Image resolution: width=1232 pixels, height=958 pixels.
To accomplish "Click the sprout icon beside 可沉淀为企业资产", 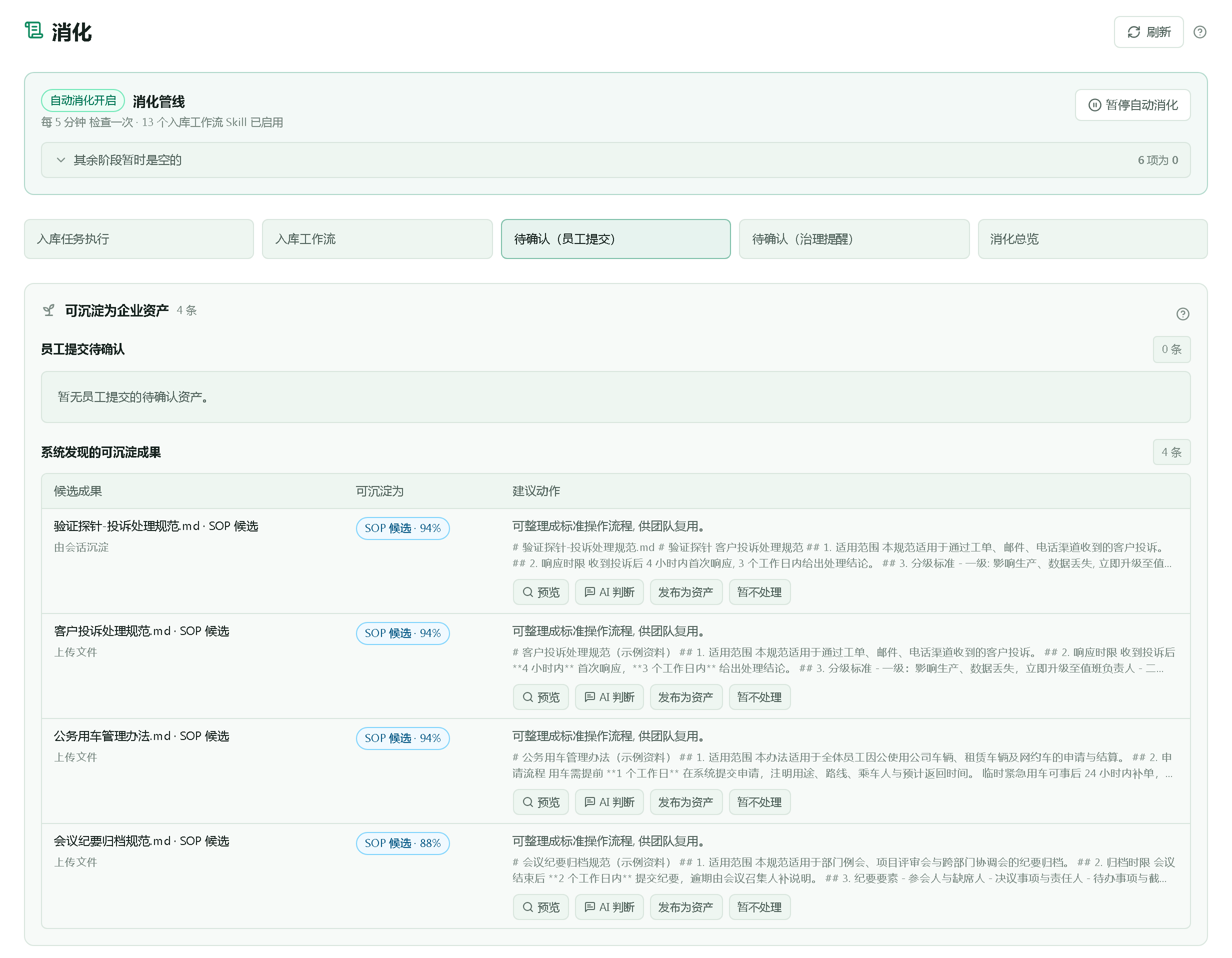I will click(x=49, y=310).
